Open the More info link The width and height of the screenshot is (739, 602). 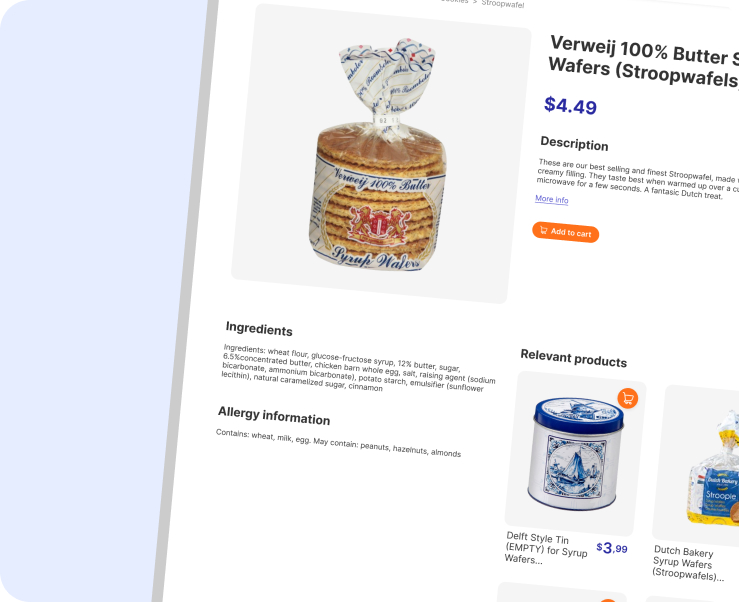pyautogui.click(x=551, y=199)
